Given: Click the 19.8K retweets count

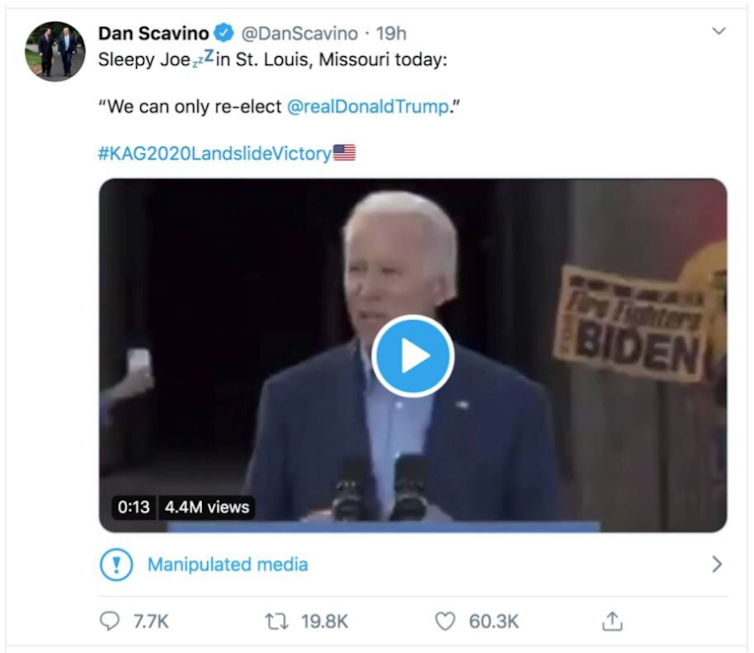Looking at the screenshot, I should coord(324,621).
